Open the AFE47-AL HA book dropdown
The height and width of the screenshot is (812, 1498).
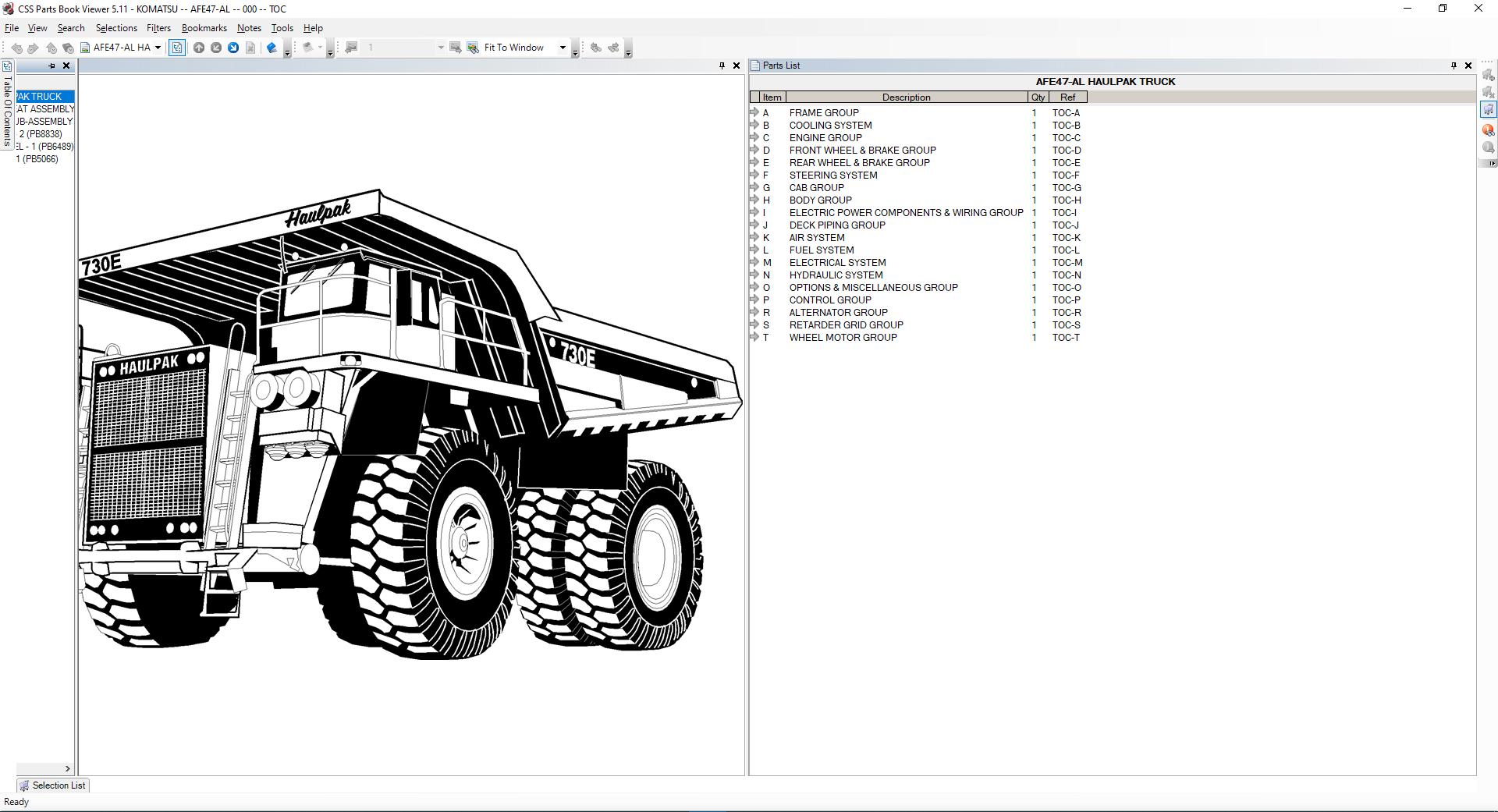(156, 48)
